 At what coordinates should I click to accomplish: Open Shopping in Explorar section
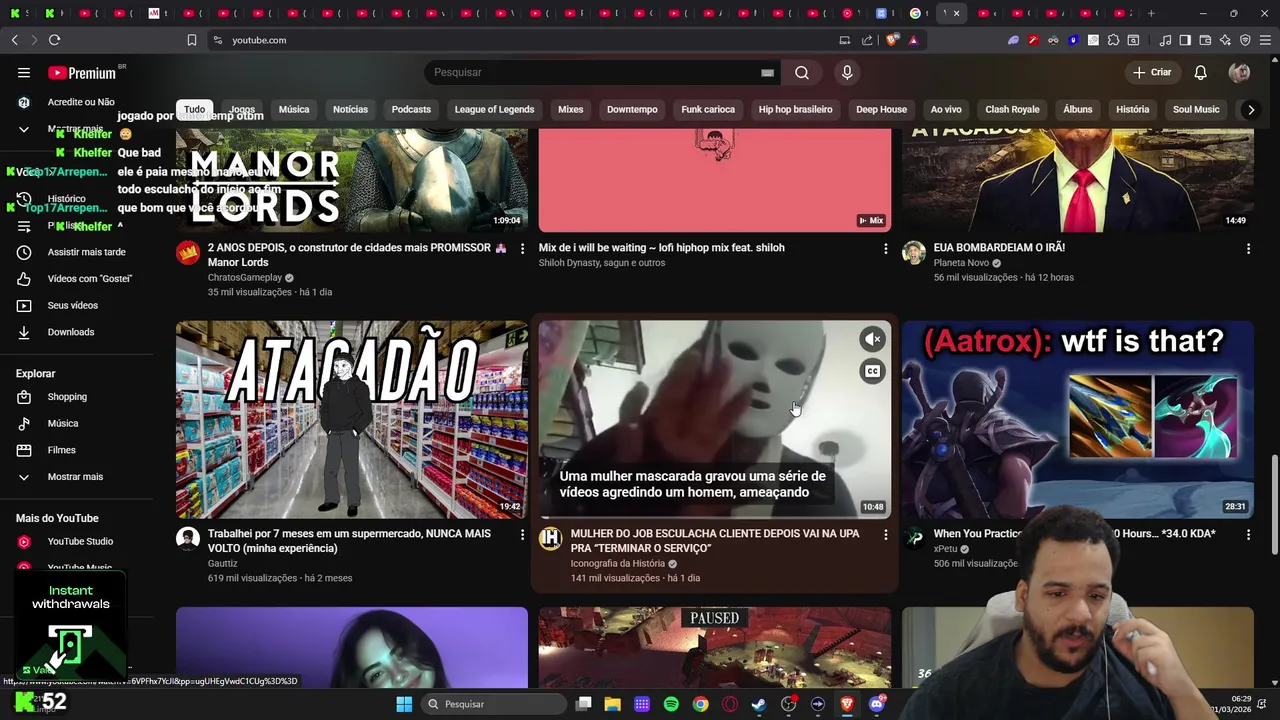(77, 397)
